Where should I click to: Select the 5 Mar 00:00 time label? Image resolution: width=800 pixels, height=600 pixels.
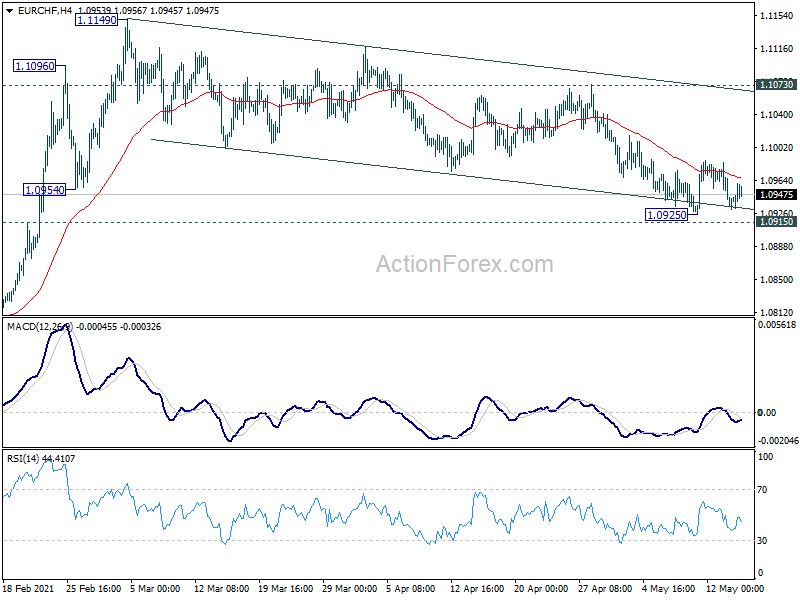(x=155, y=589)
